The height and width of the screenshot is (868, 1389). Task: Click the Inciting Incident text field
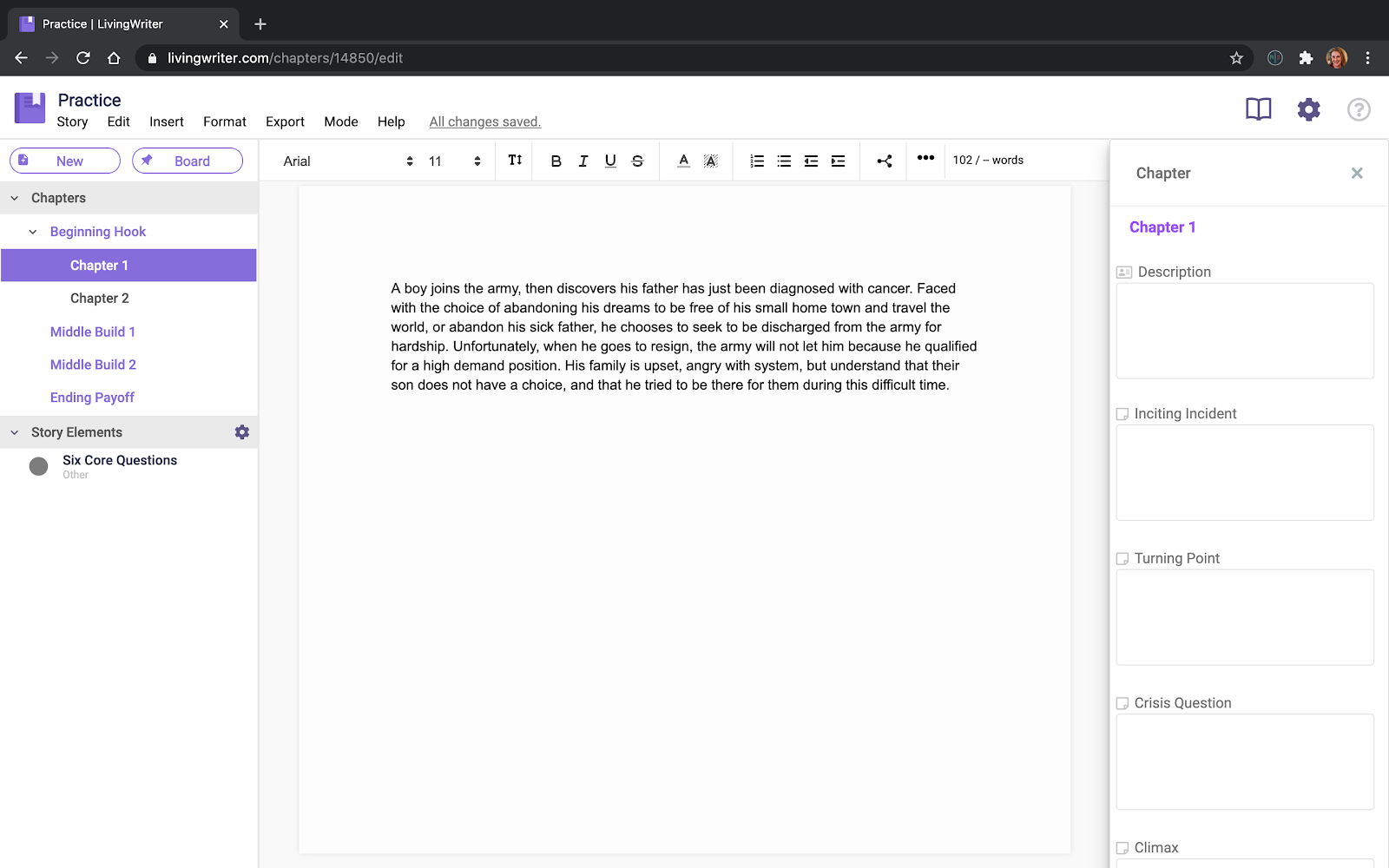coord(1245,473)
